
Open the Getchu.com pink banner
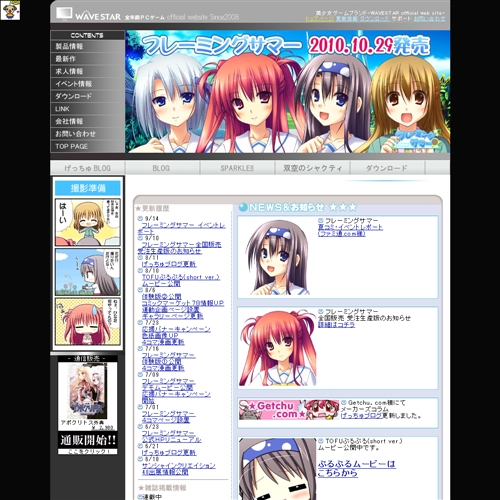pos(289,410)
